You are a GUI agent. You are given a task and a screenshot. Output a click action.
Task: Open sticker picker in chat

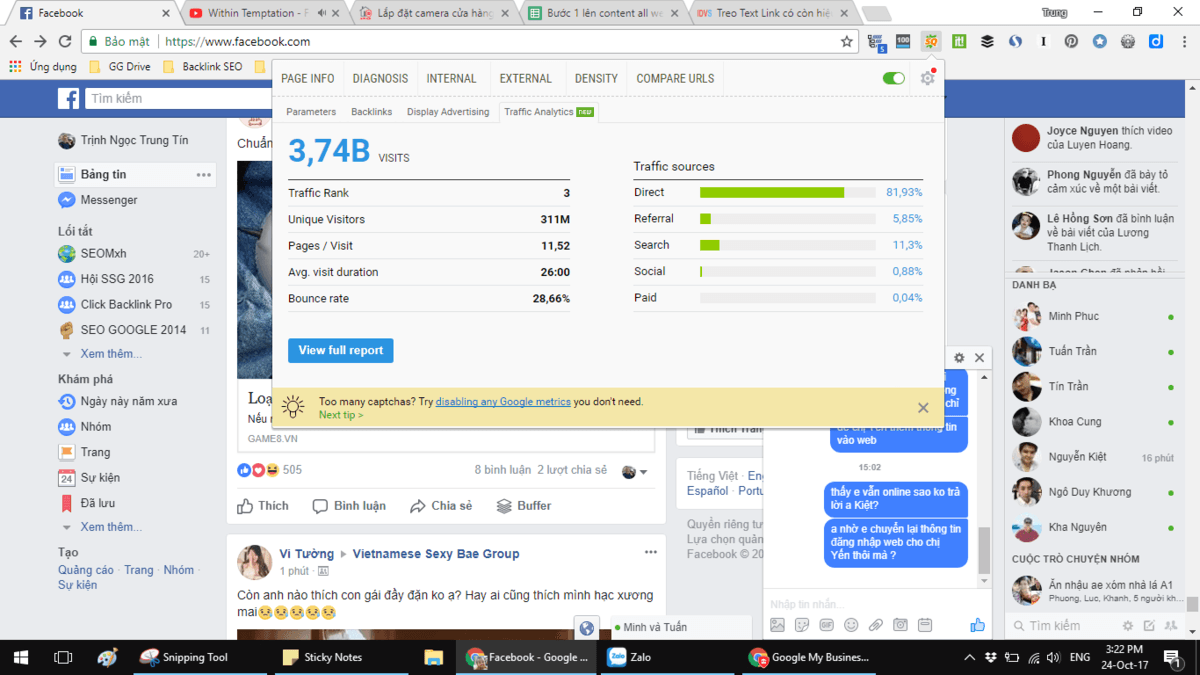click(802, 625)
